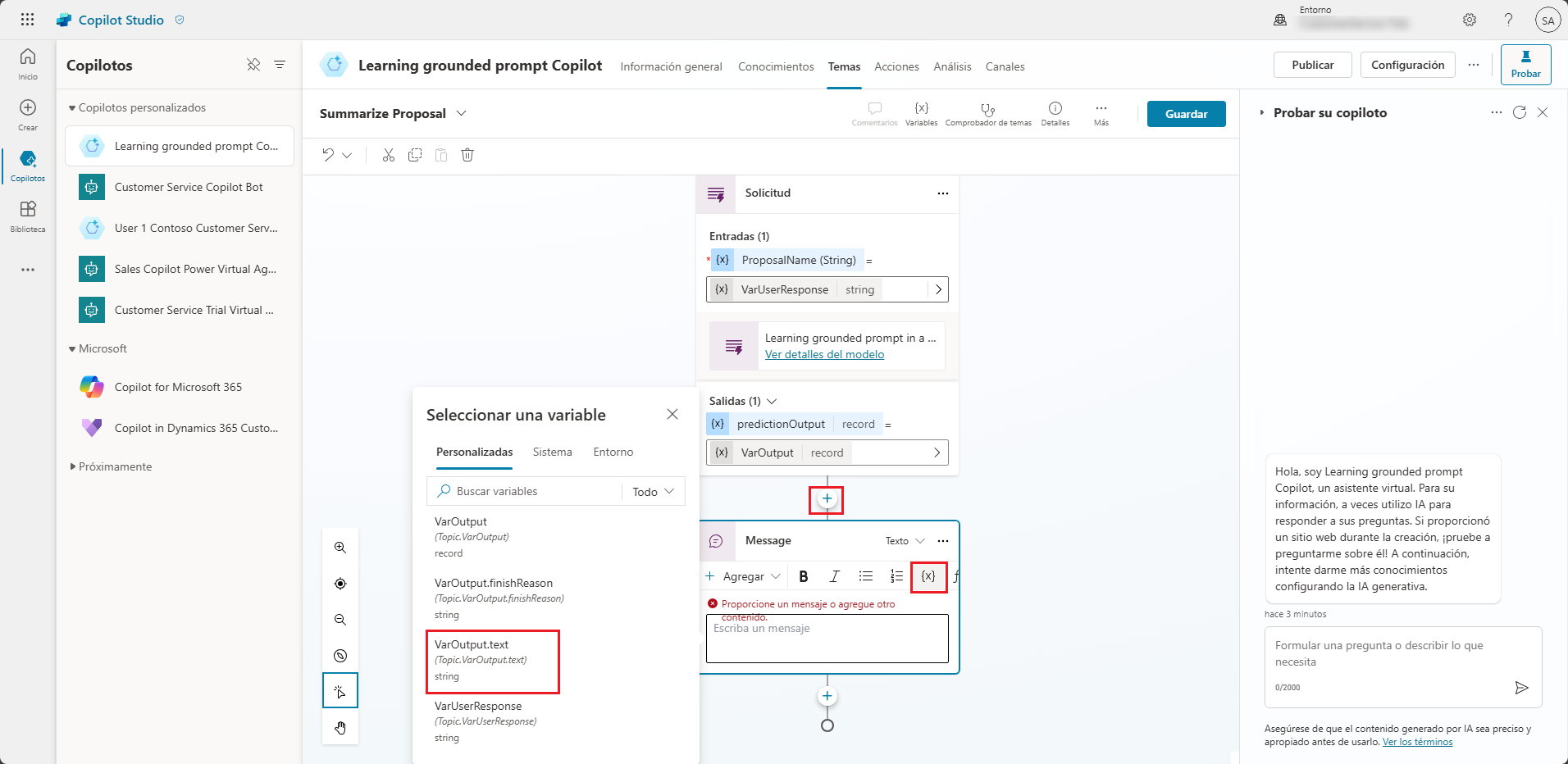Add node below the Message node
The width and height of the screenshot is (1568, 764).
click(x=827, y=696)
